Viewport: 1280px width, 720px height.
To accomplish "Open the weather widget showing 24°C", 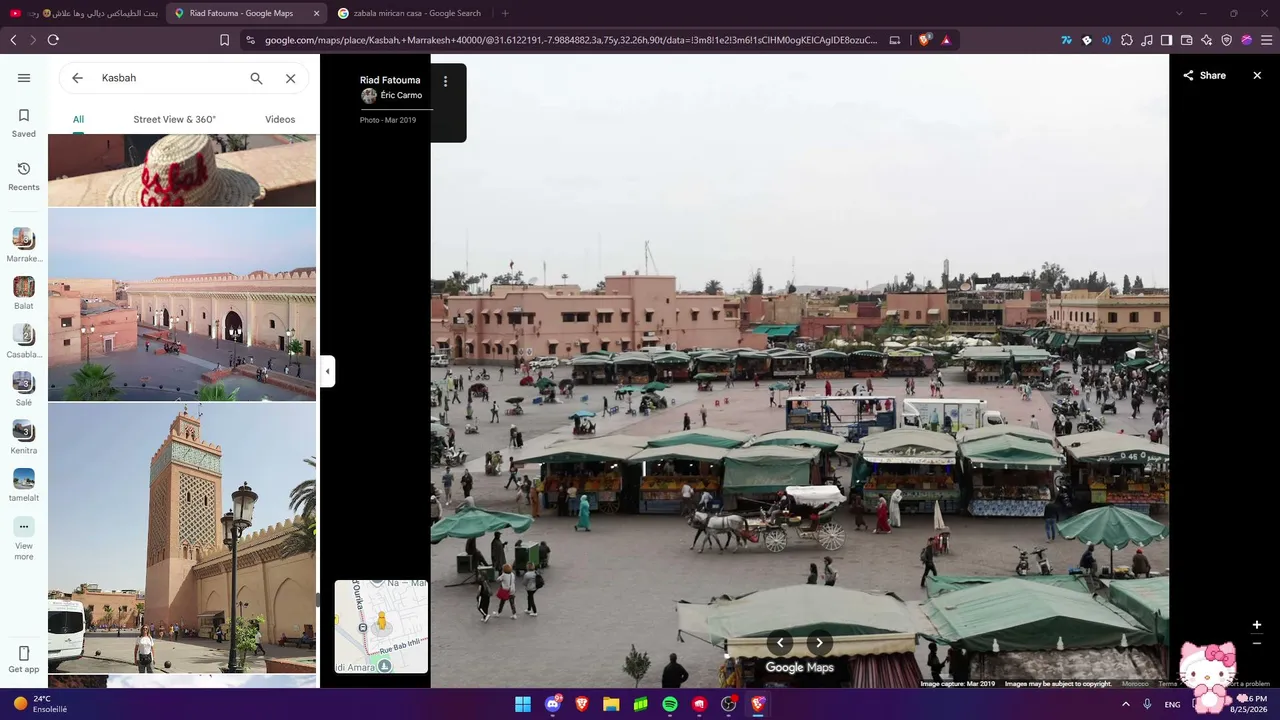I will point(42,704).
